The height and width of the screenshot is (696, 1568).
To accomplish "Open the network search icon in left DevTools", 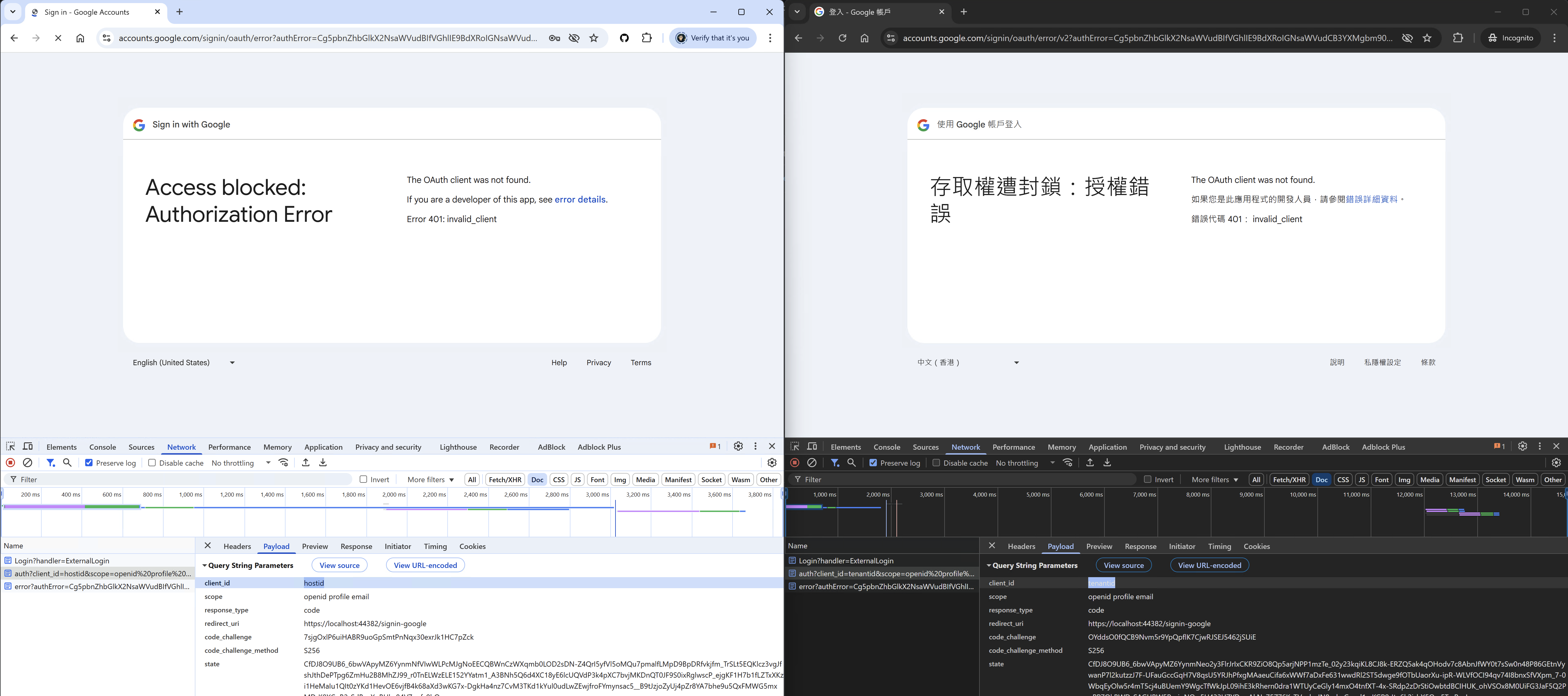I will 68,463.
